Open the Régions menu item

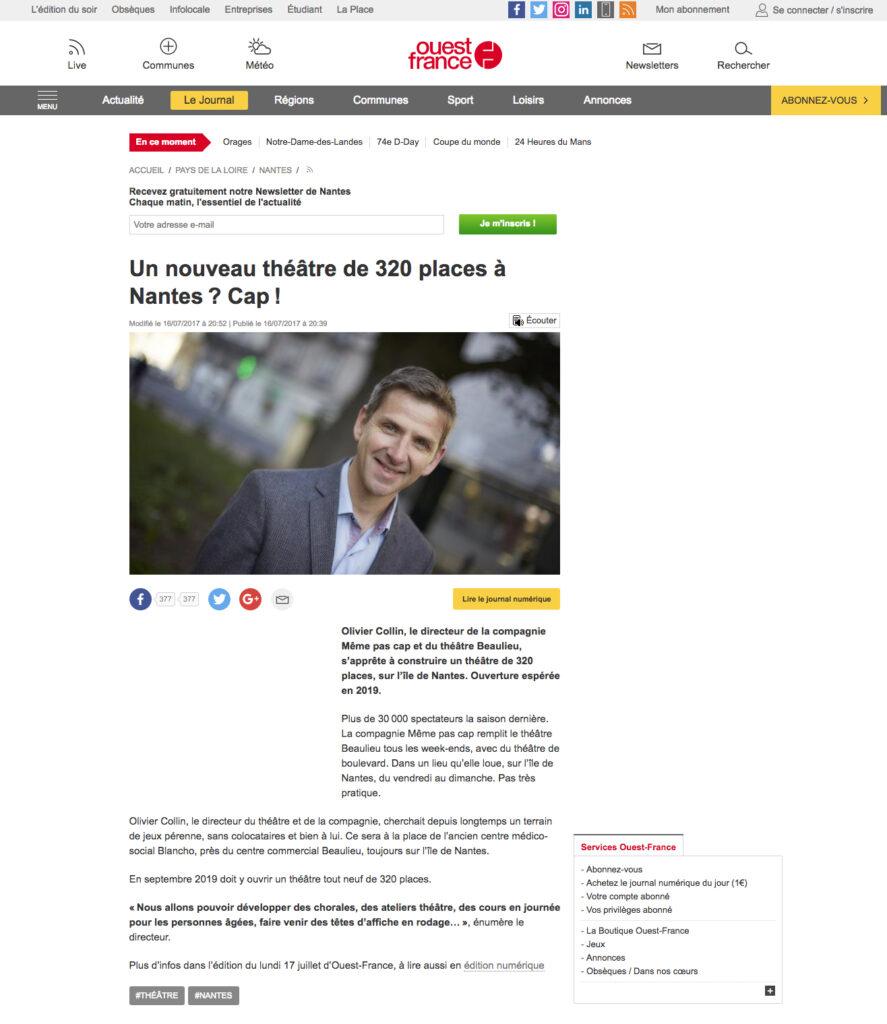tap(294, 100)
